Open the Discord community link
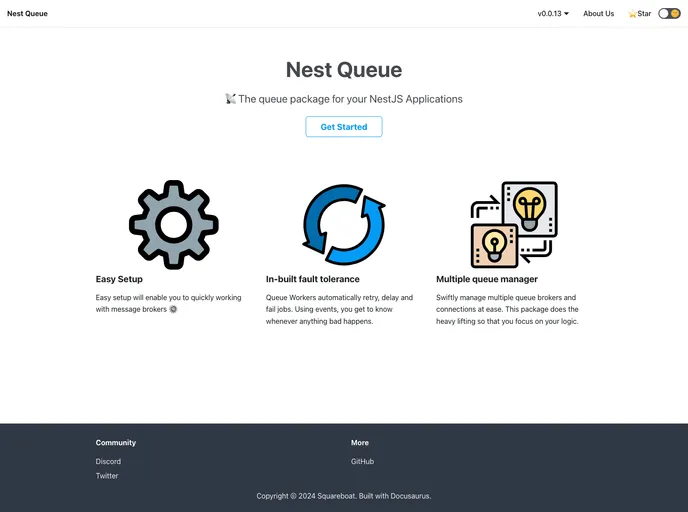The image size is (688, 512). pyautogui.click(x=108, y=462)
